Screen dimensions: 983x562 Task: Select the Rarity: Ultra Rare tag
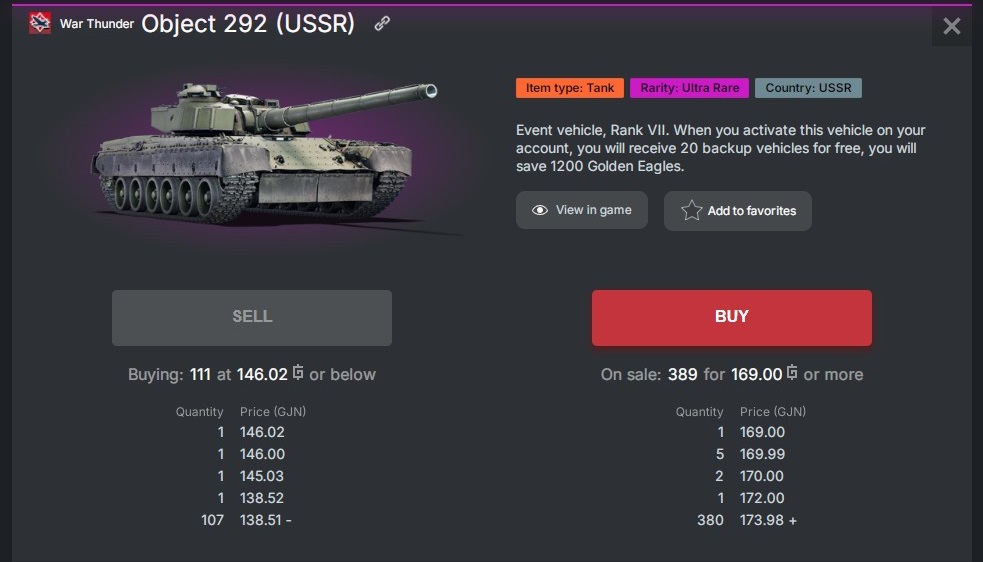point(689,88)
